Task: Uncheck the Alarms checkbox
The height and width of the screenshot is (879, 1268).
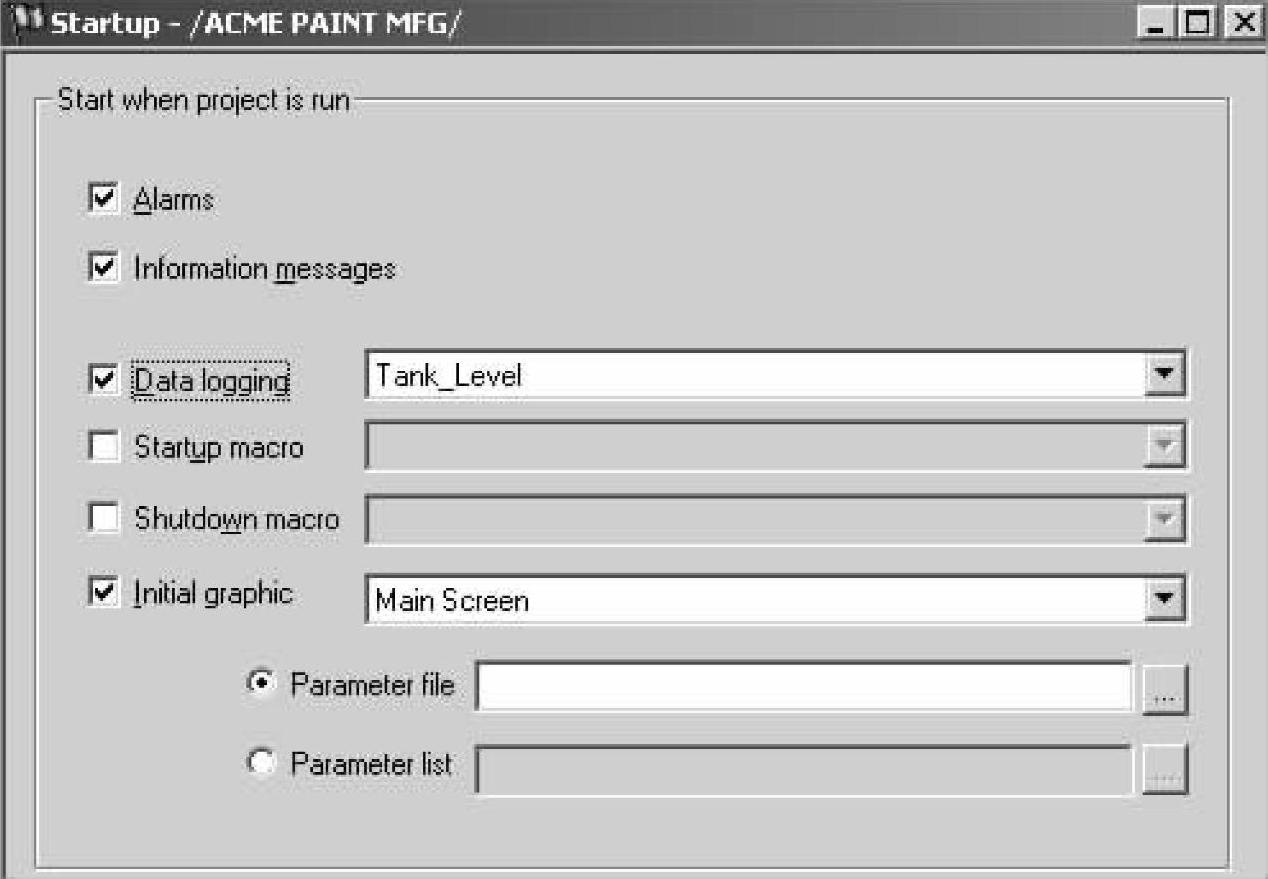Action: click(x=104, y=199)
